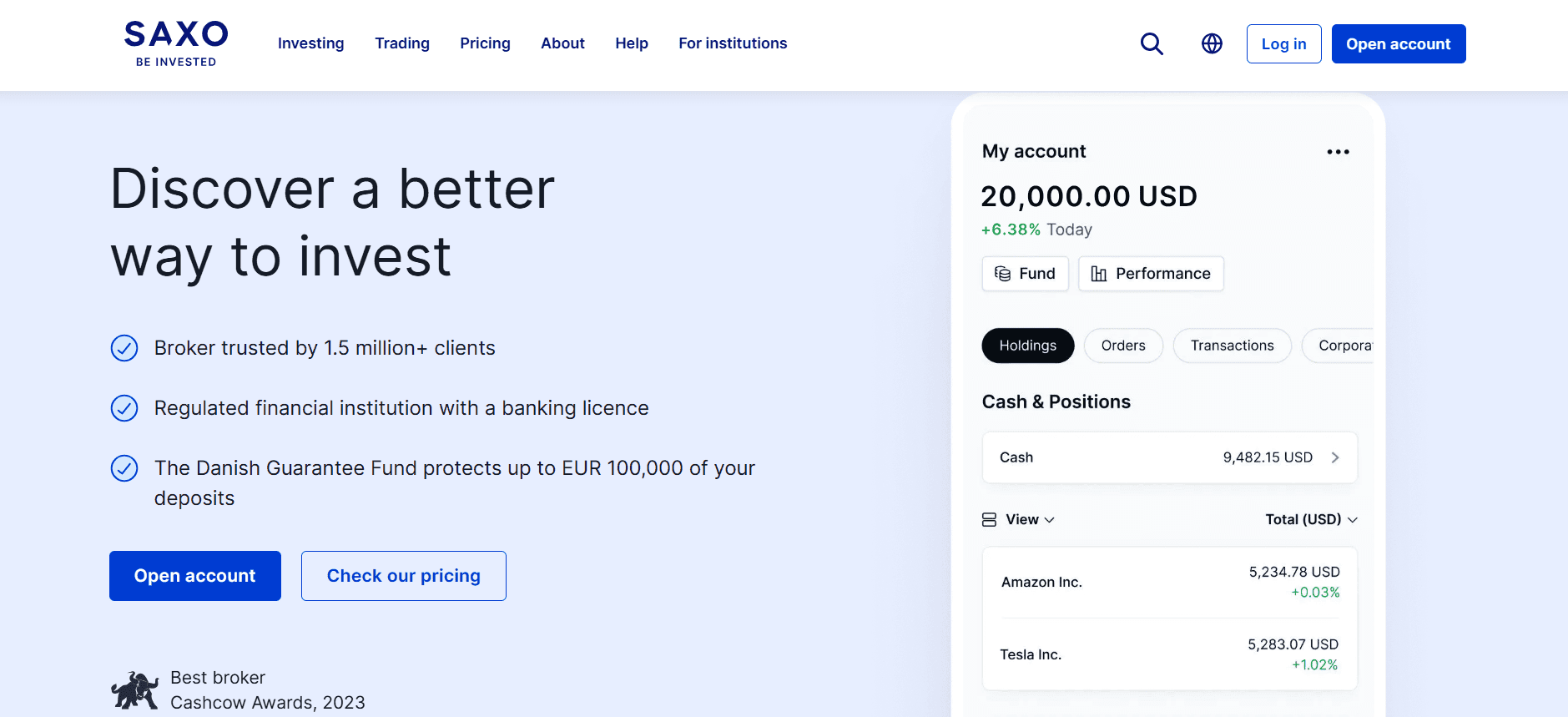Expand the Cash row chevron
The width and height of the screenshot is (1568, 717).
pyautogui.click(x=1335, y=457)
